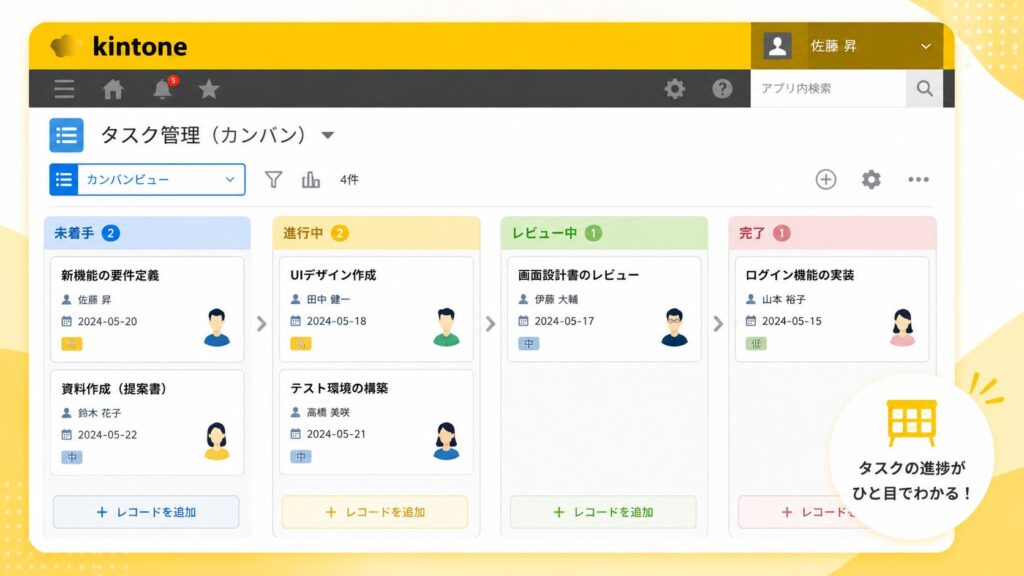Click the user avatar icon for 佐藤 昇
Screen dimensions: 1024x576
(x=777, y=46)
